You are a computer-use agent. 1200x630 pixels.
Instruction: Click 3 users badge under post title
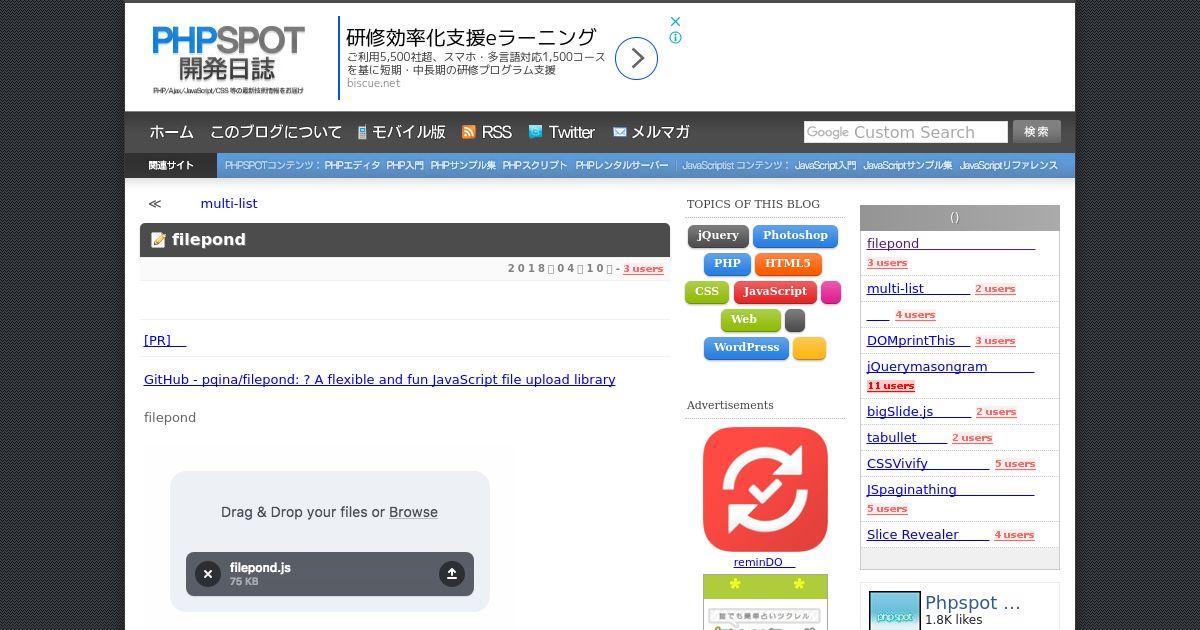(x=643, y=268)
